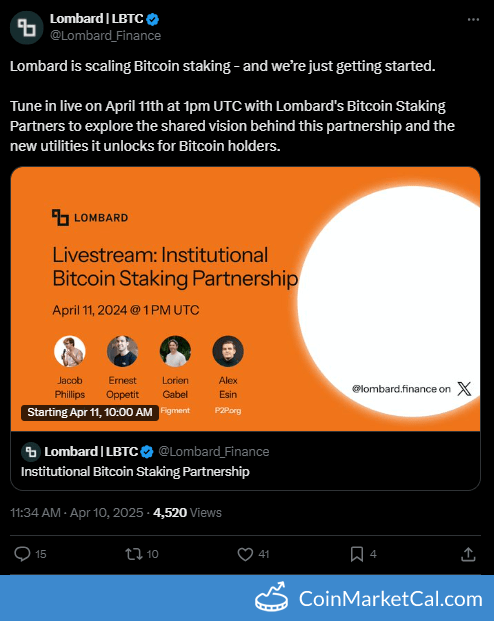The height and width of the screenshot is (621, 494).
Task: Click the Lombard profile avatar at top
Action: (x=27, y=28)
